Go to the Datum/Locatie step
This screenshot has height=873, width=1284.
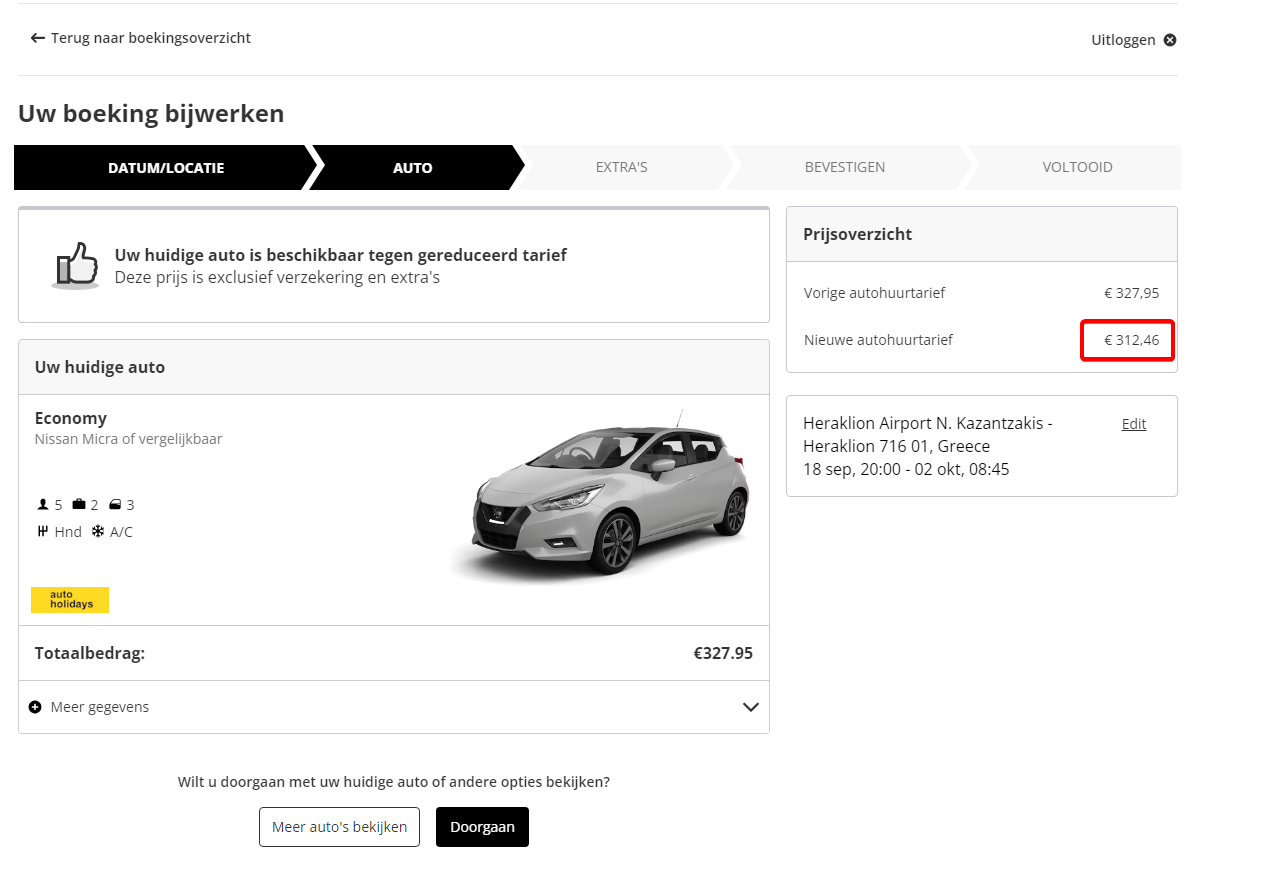click(166, 167)
